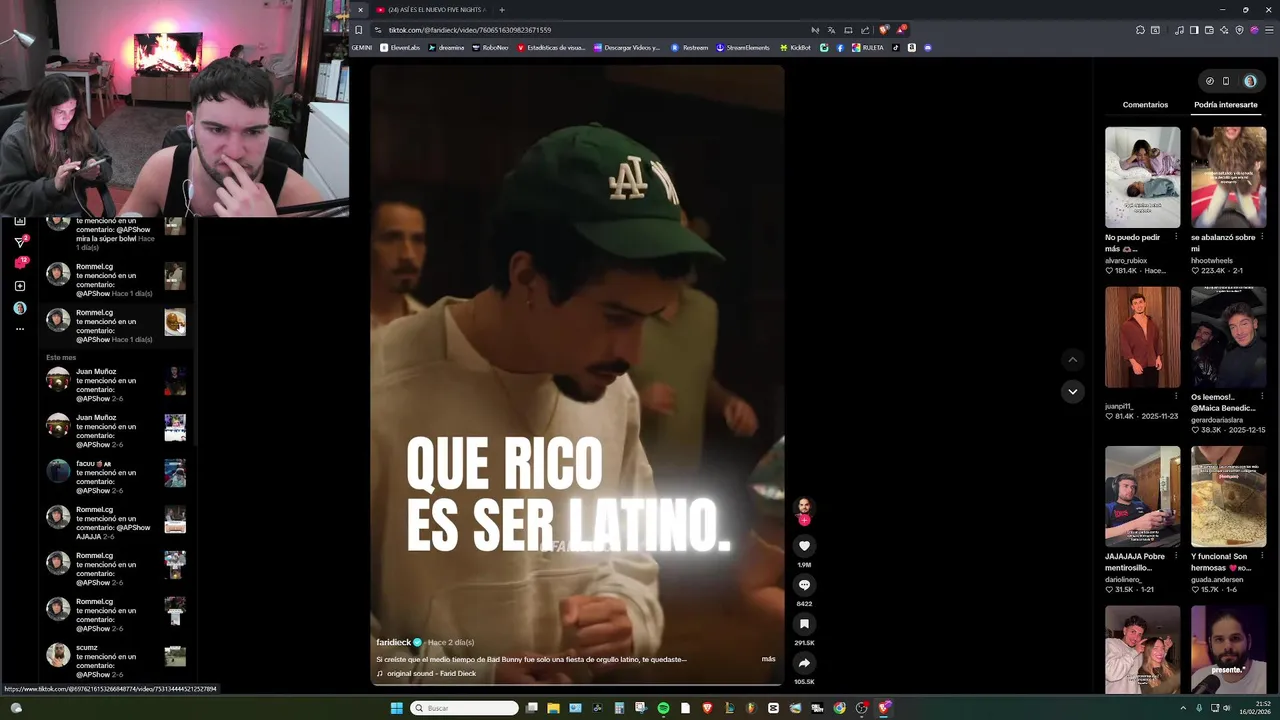Open TikTok messages paper plane icon
Image resolution: width=1280 pixels, height=720 pixels.
click(x=19, y=241)
